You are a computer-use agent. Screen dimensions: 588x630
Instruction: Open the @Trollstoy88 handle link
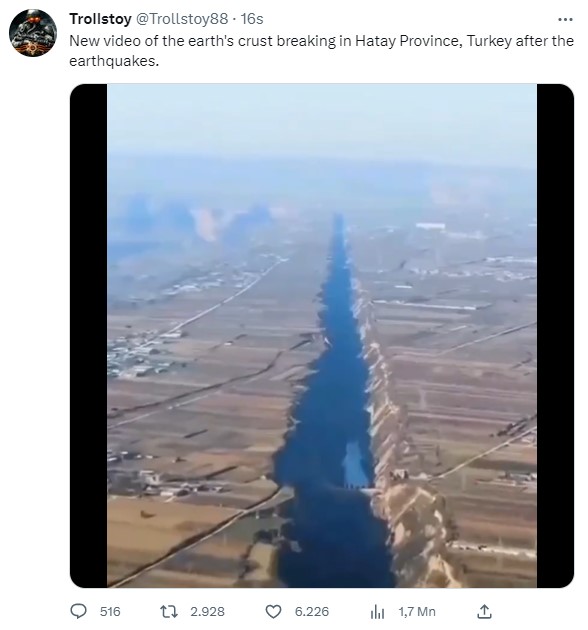183,19
